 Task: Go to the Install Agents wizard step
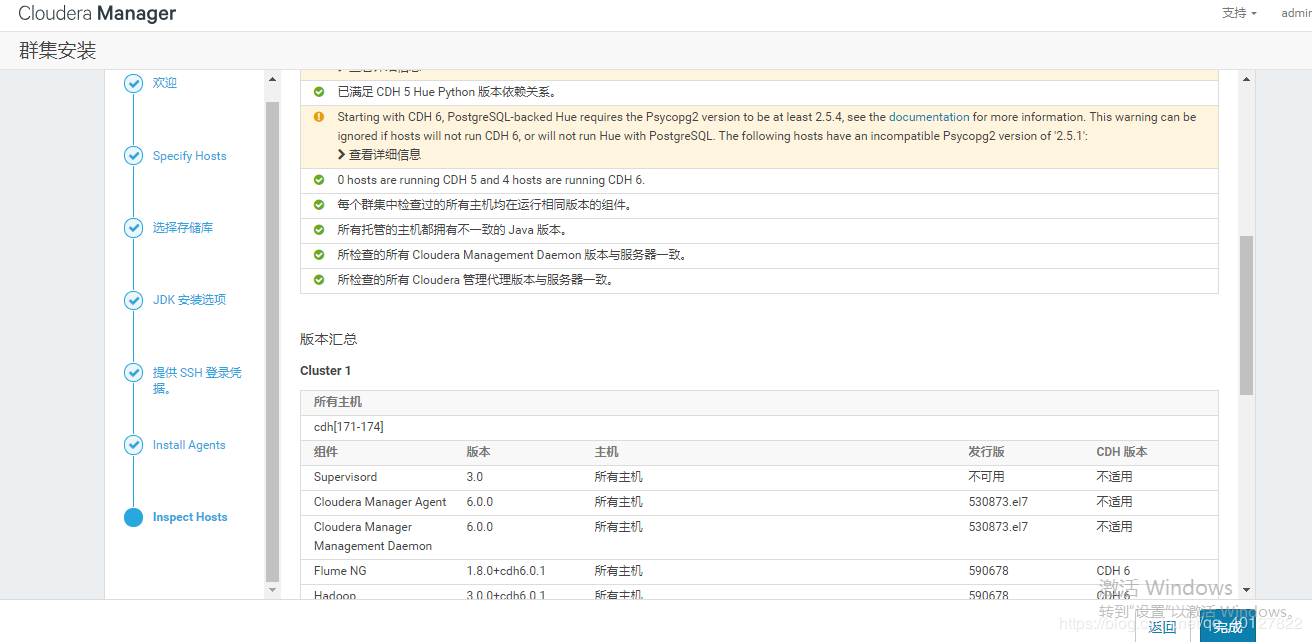pos(189,445)
